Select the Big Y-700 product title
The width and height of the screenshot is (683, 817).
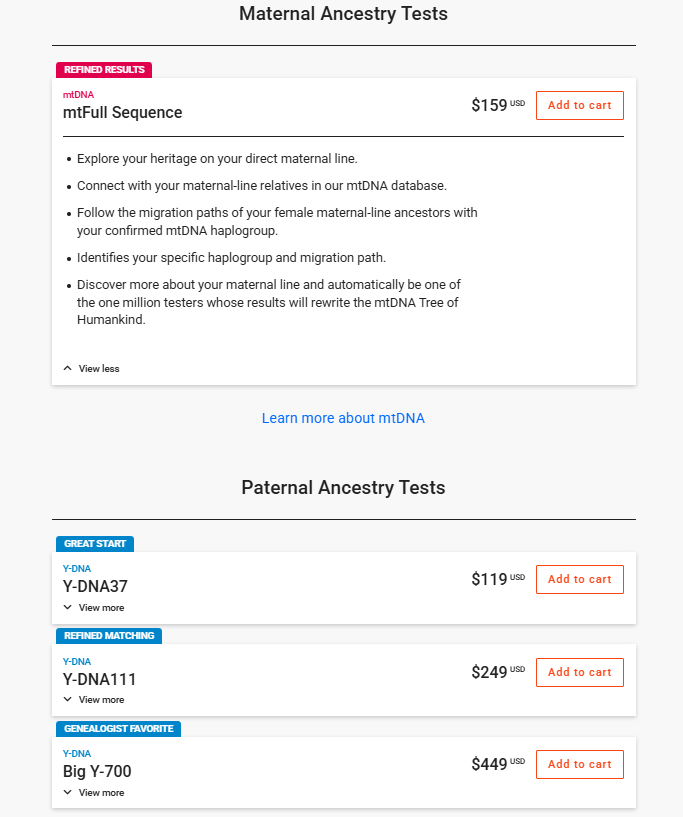pyautogui.click(x=97, y=771)
